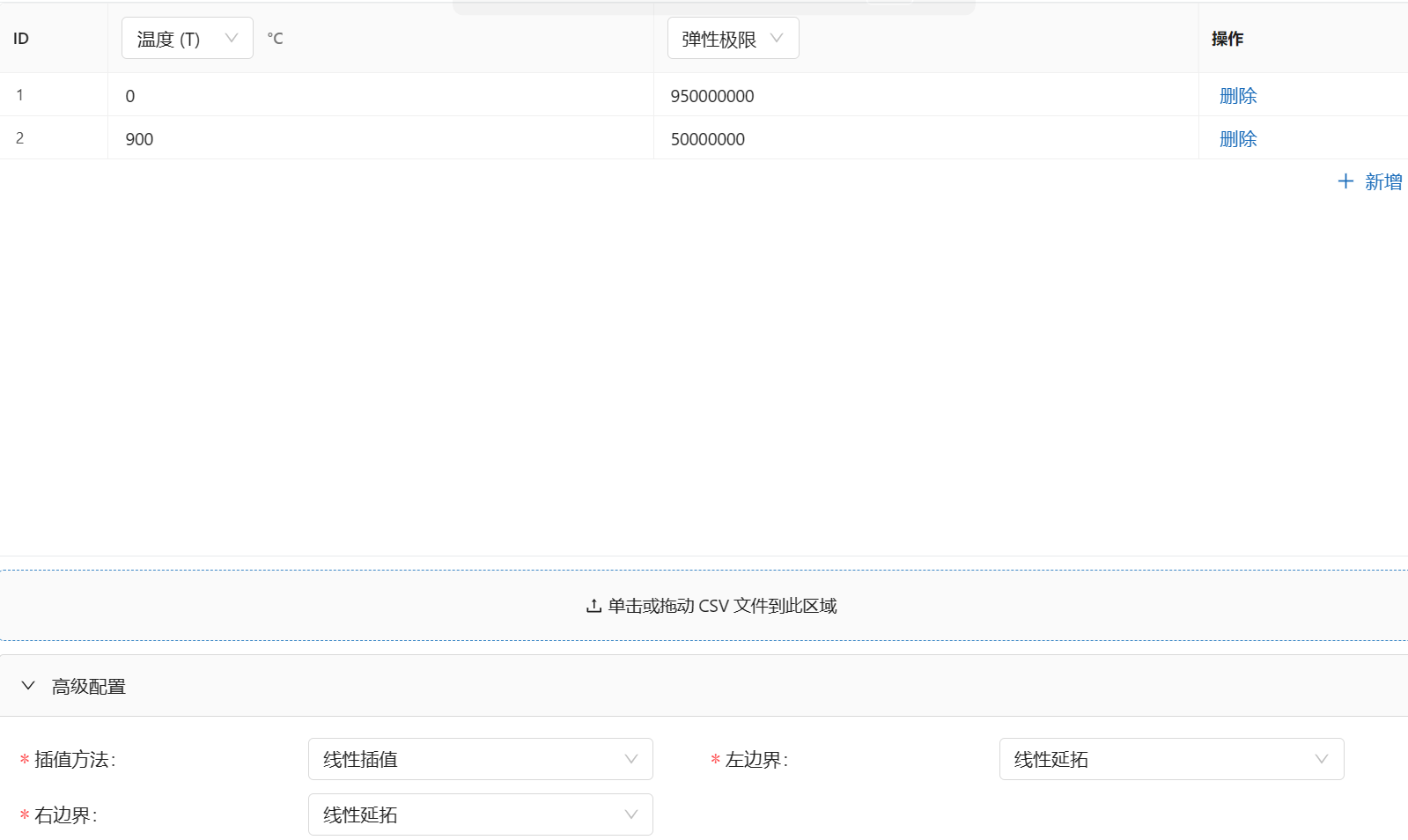Image resolution: width=1408 pixels, height=840 pixels.
Task: Click 删除 for row 2
Action: [x=1238, y=138]
